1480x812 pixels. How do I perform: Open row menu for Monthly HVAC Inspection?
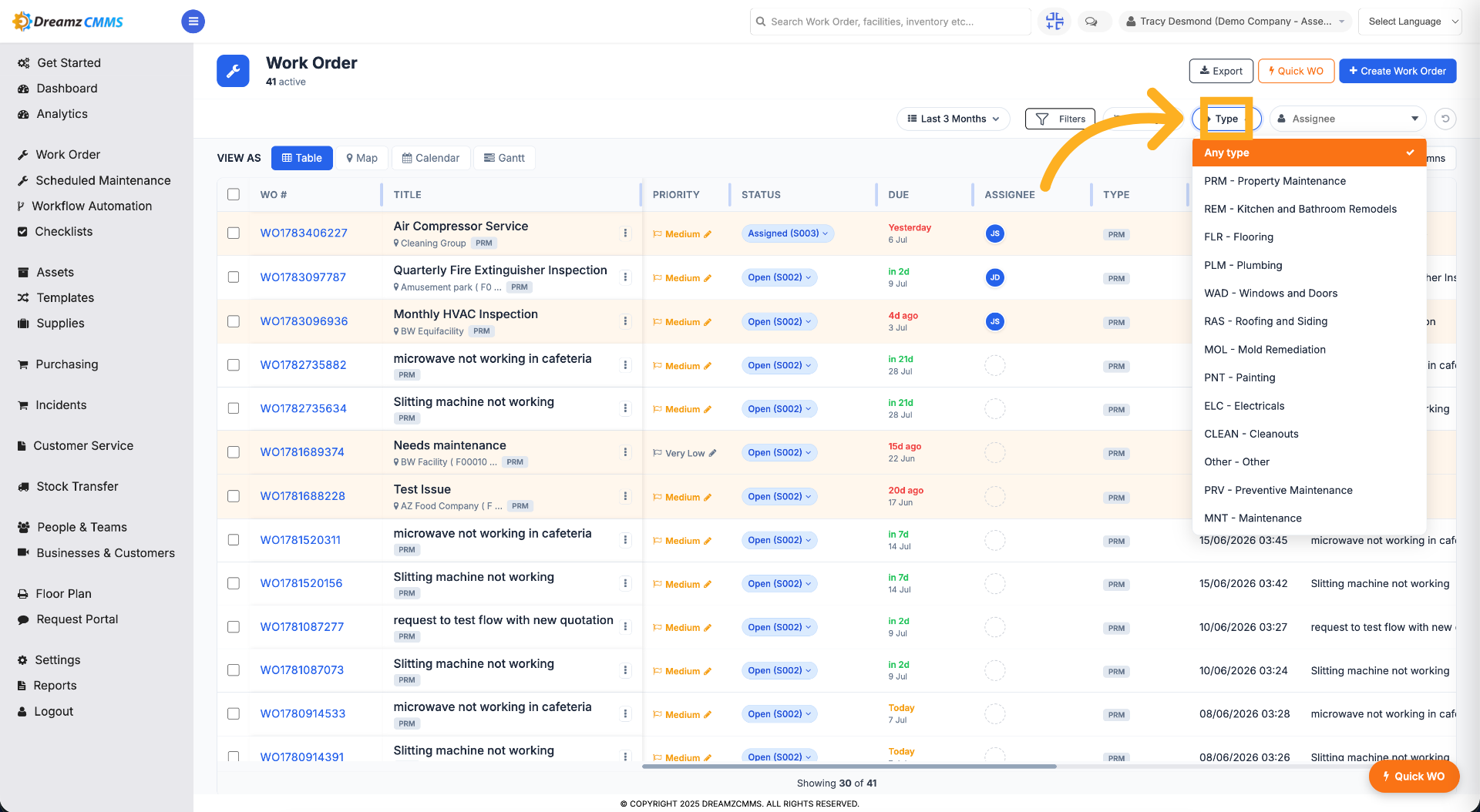[x=625, y=321]
